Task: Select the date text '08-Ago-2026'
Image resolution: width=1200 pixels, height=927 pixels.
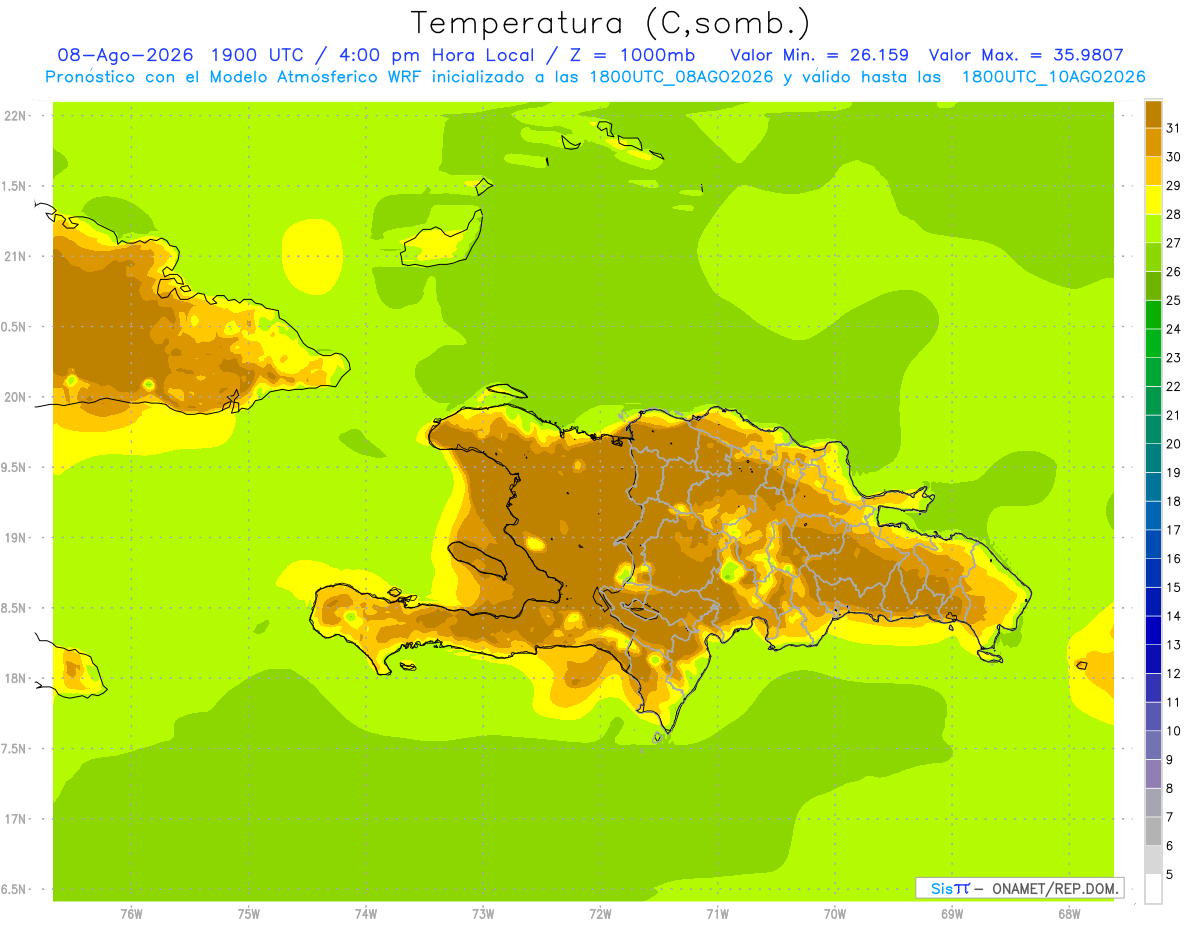Action: click(x=124, y=55)
